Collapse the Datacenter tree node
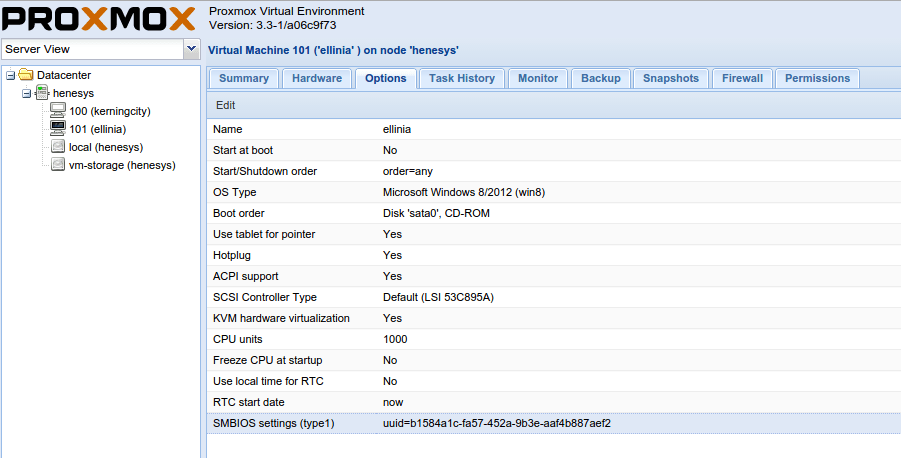The image size is (901, 458). coord(10,75)
